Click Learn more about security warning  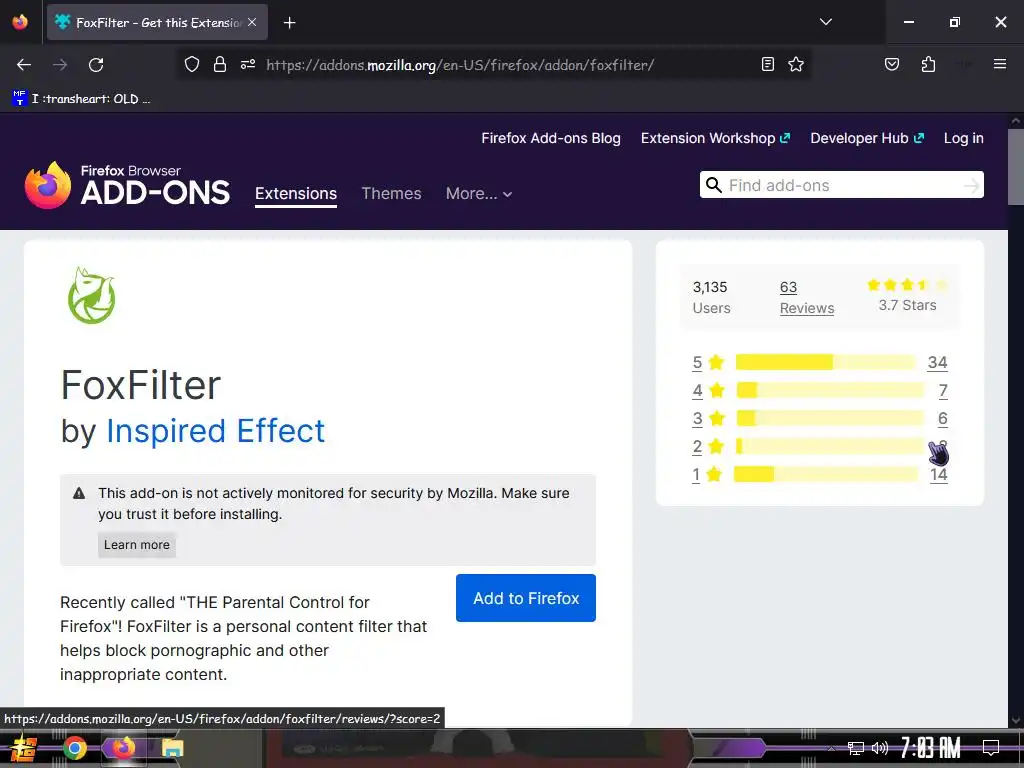(x=136, y=545)
